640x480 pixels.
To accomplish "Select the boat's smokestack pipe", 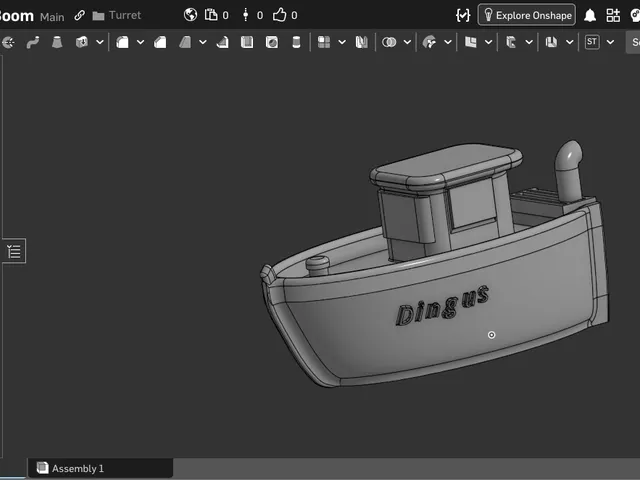I will pos(569,172).
